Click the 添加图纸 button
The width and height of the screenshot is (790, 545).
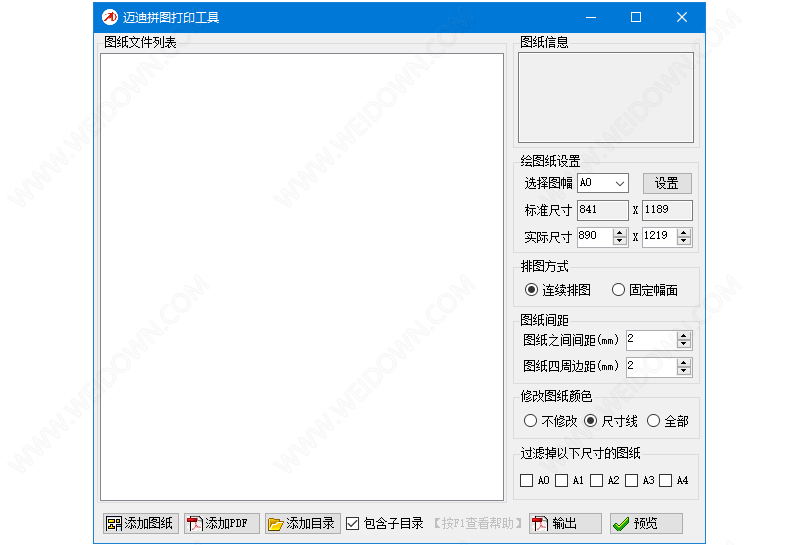pos(141,523)
